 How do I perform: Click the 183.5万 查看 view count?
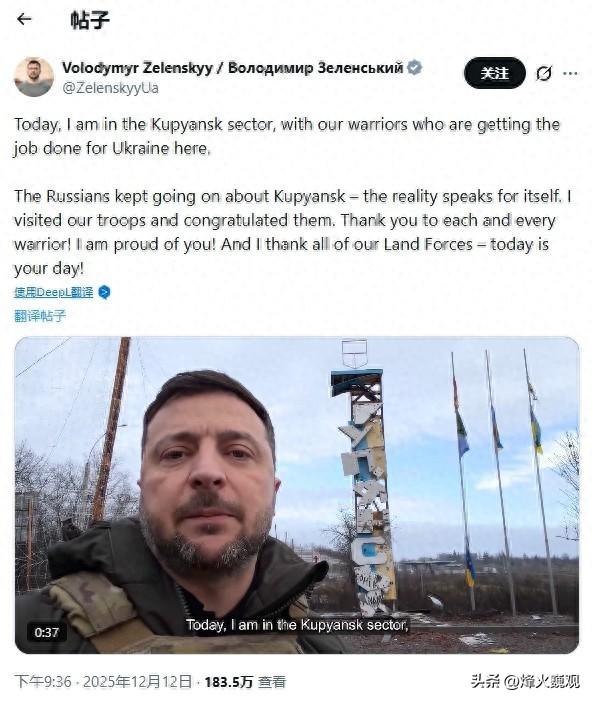pyautogui.click(x=245, y=682)
